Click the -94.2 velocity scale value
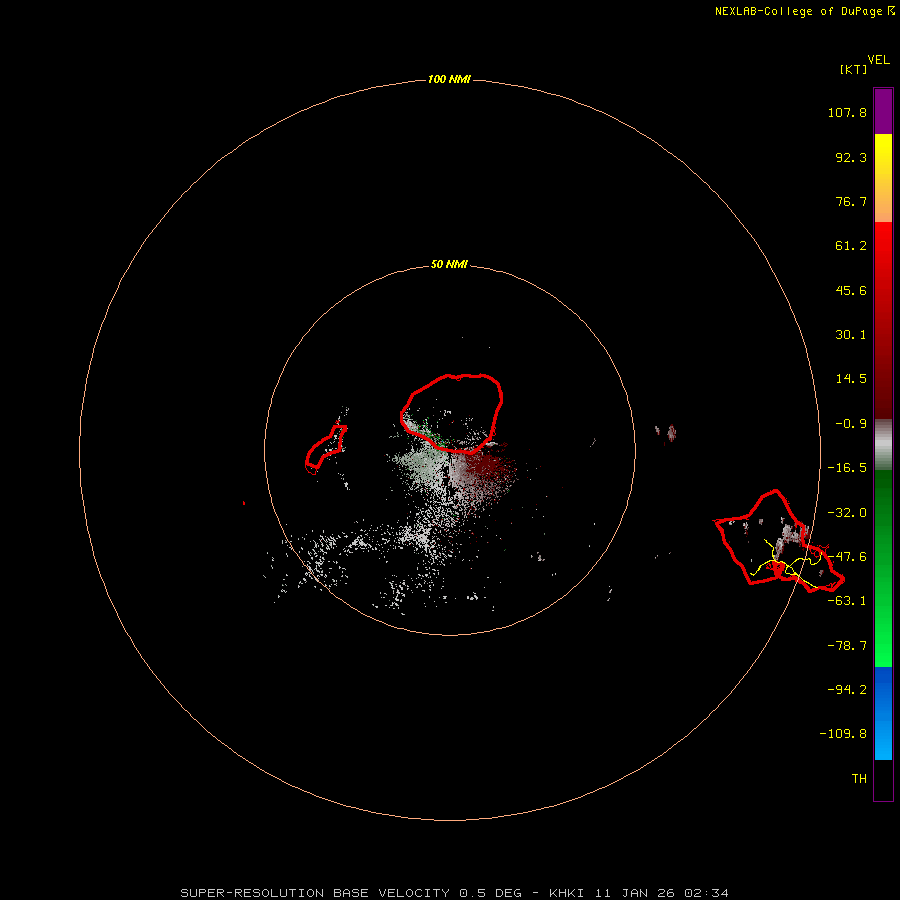The width and height of the screenshot is (900, 900). [x=847, y=690]
